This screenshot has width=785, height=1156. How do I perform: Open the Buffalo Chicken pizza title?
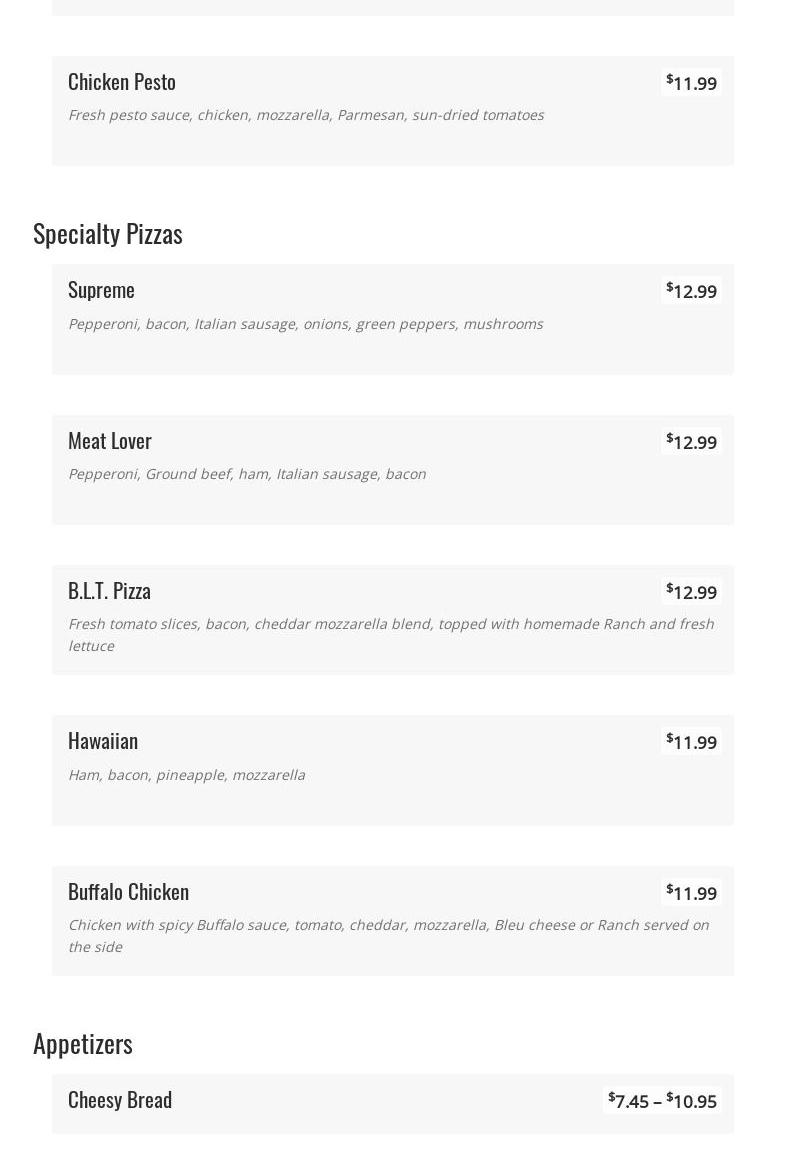pyautogui.click(x=128, y=892)
